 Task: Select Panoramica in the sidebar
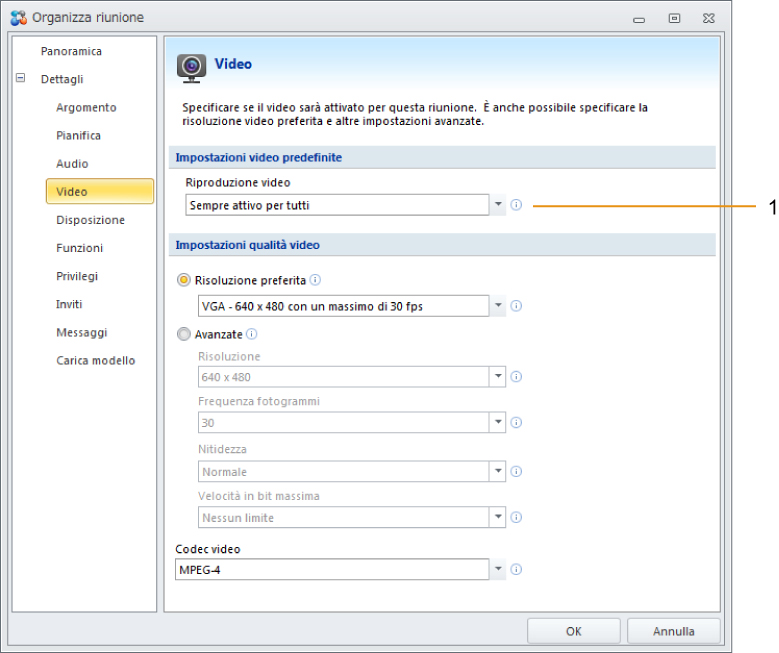pyautogui.click(x=71, y=51)
